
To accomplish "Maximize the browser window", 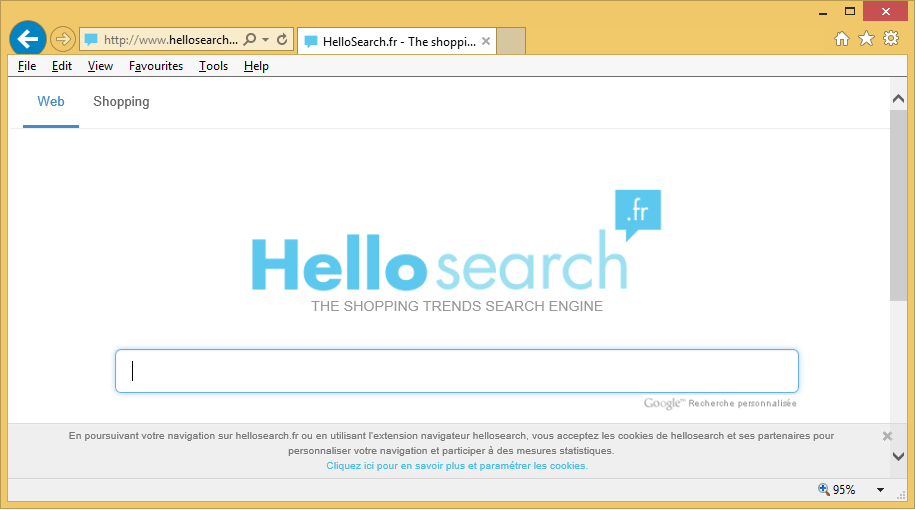I will click(850, 11).
